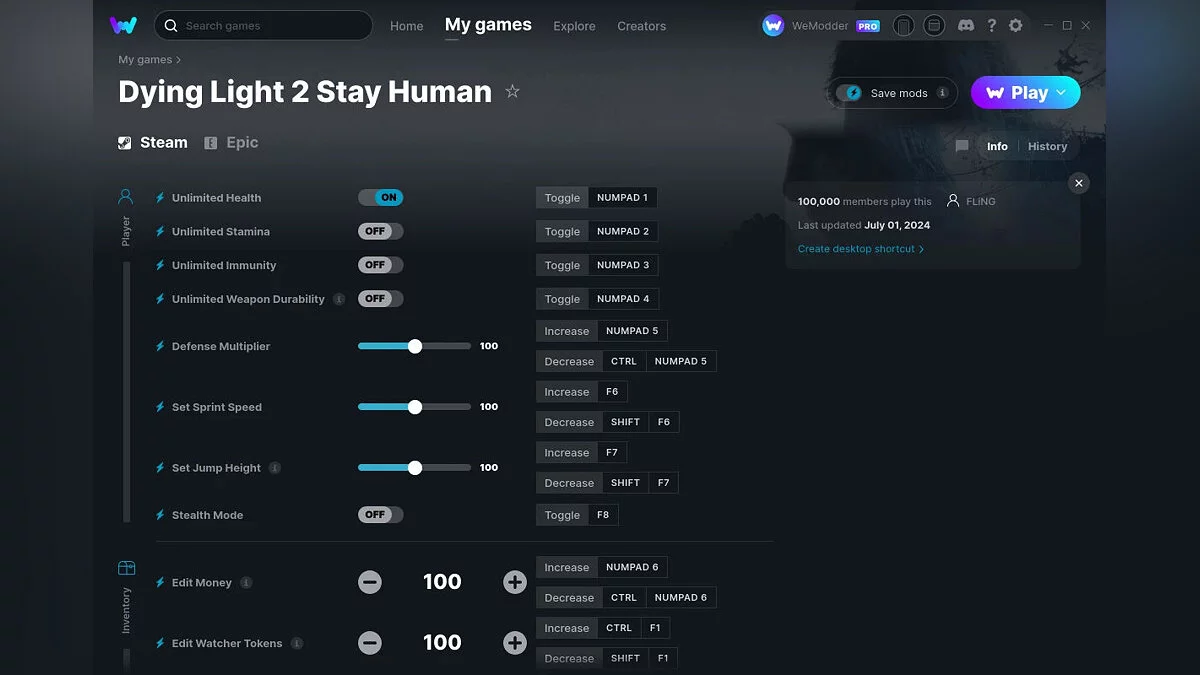The width and height of the screenshot is (1200, 675).
Task: Open the Play button dropdown arrow
Action: click(x=1062, y=92)
